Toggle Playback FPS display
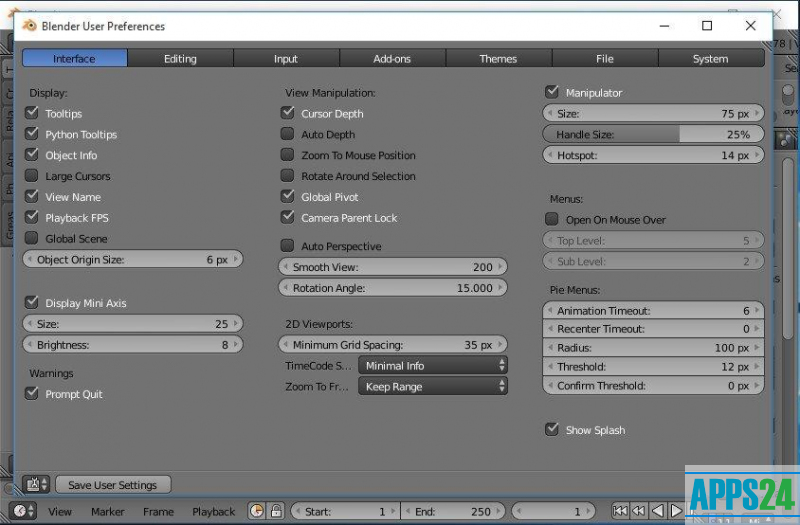 pyautogui.click(x=32, y=217)
